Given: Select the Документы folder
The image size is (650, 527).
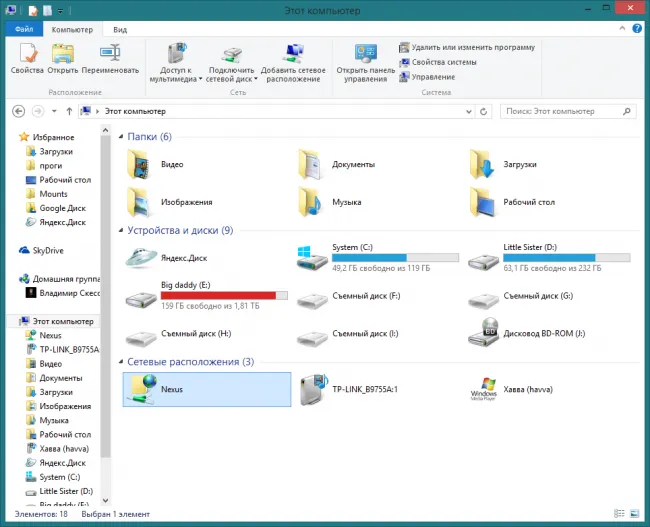Looking at the screenshot, I should (x=337, y=164).
